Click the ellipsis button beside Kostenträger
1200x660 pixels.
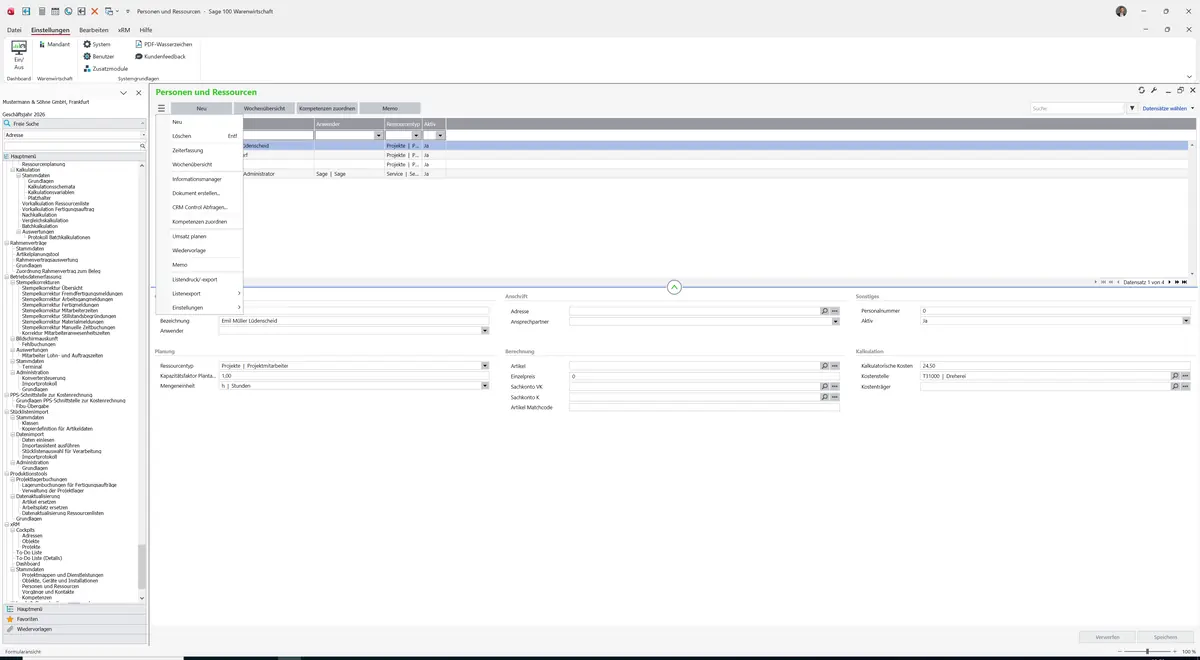[1186, 386]
